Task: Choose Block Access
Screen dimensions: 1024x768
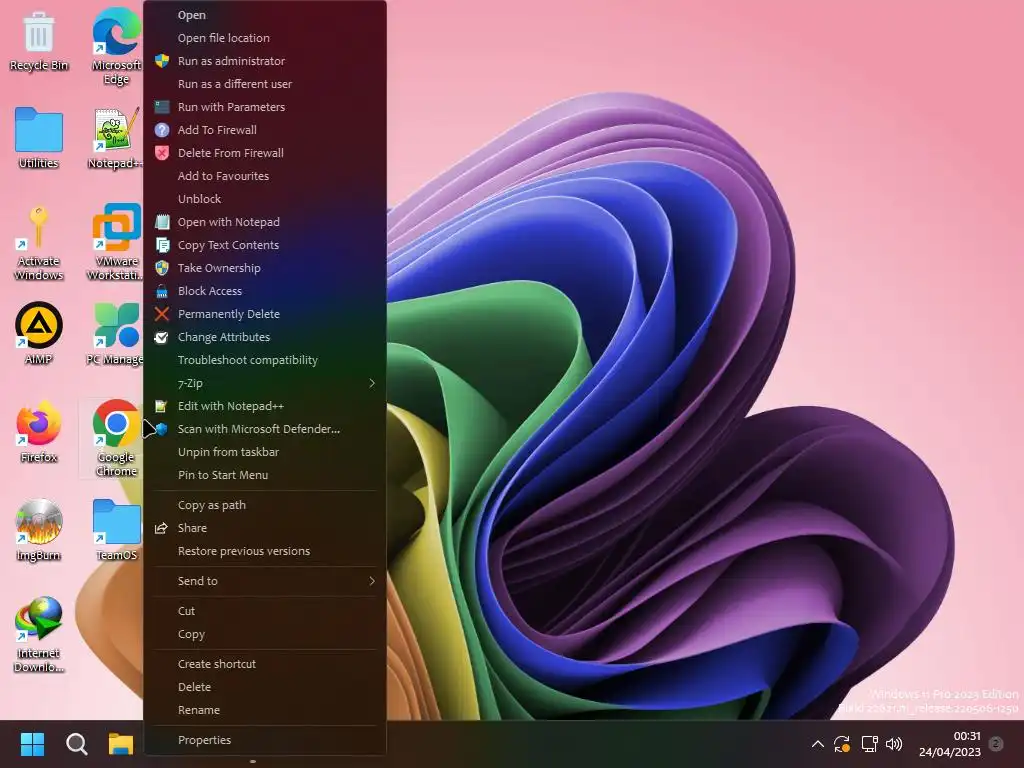Action: click(264, 291)
